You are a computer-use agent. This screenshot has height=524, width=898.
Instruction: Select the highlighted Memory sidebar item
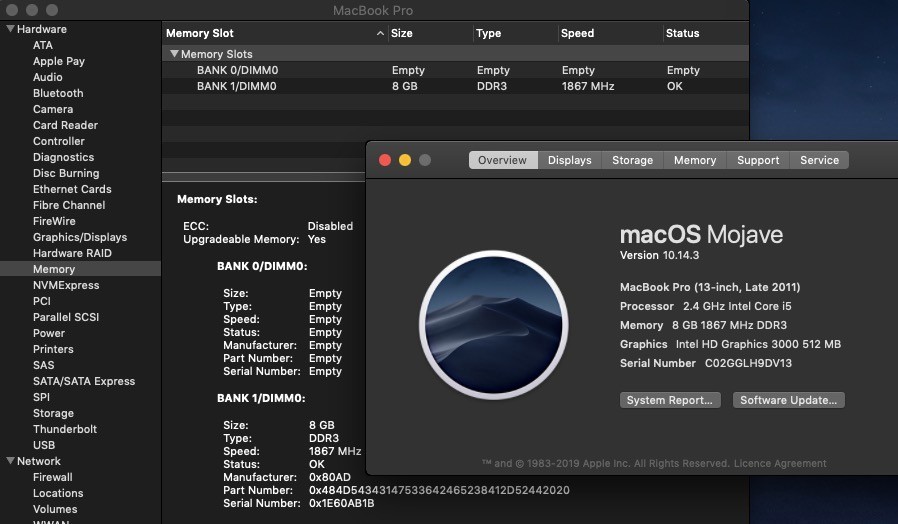80,269
